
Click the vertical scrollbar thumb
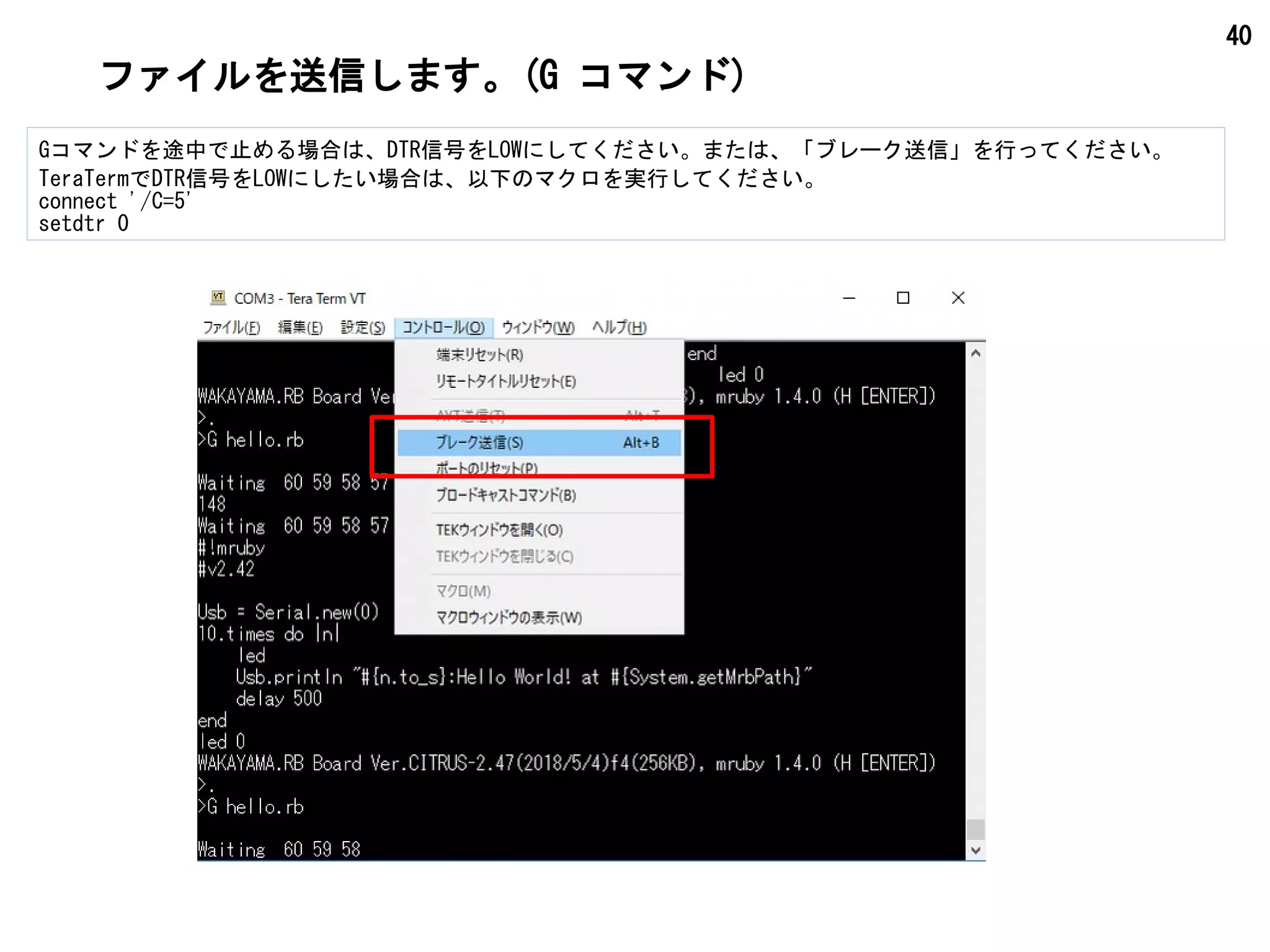pyautogui.click(x=975, y=829)
